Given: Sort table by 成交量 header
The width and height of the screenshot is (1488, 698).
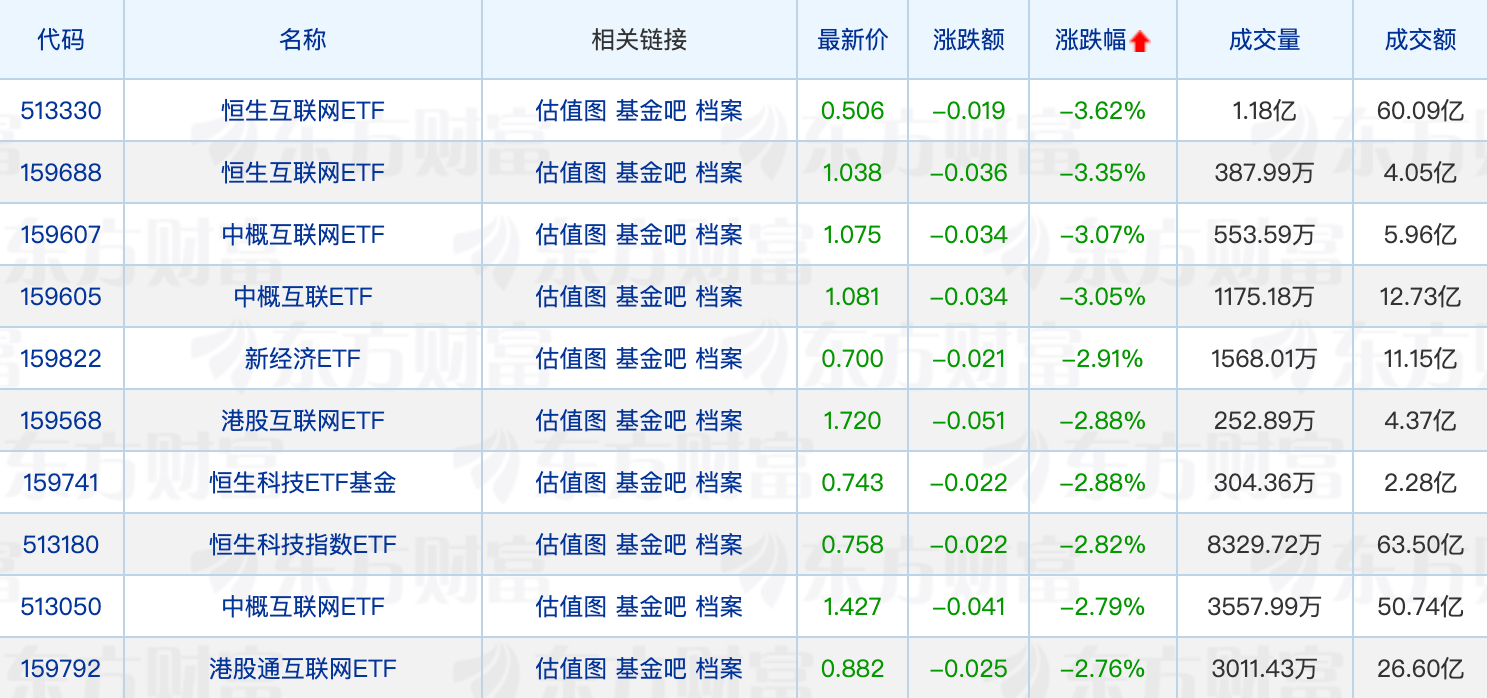Looking at the screenshot, I should (1264, 41).
